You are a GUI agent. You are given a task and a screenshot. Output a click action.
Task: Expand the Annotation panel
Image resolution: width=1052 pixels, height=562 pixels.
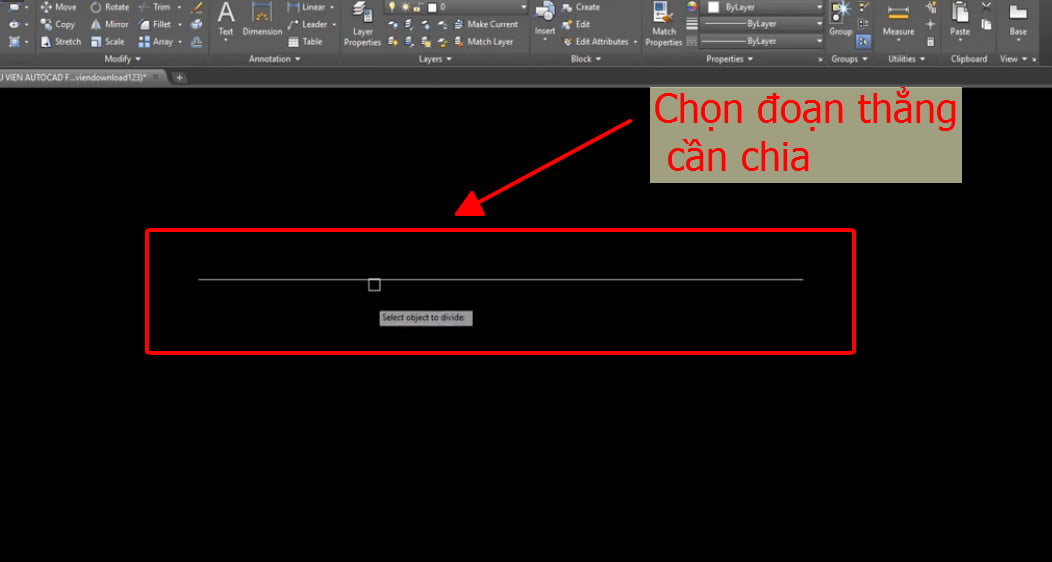(x=274, y=59)
